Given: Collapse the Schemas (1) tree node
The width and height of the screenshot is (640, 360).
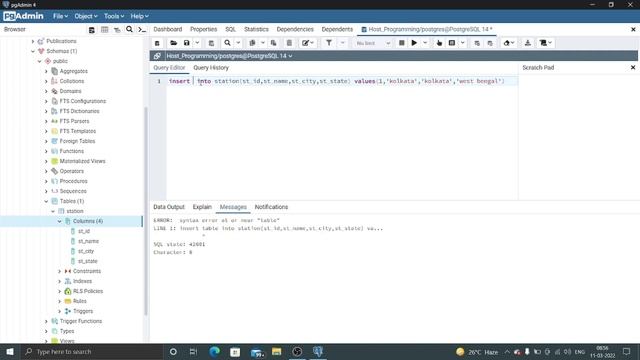Looking at the screenshot, I should 33,51.
